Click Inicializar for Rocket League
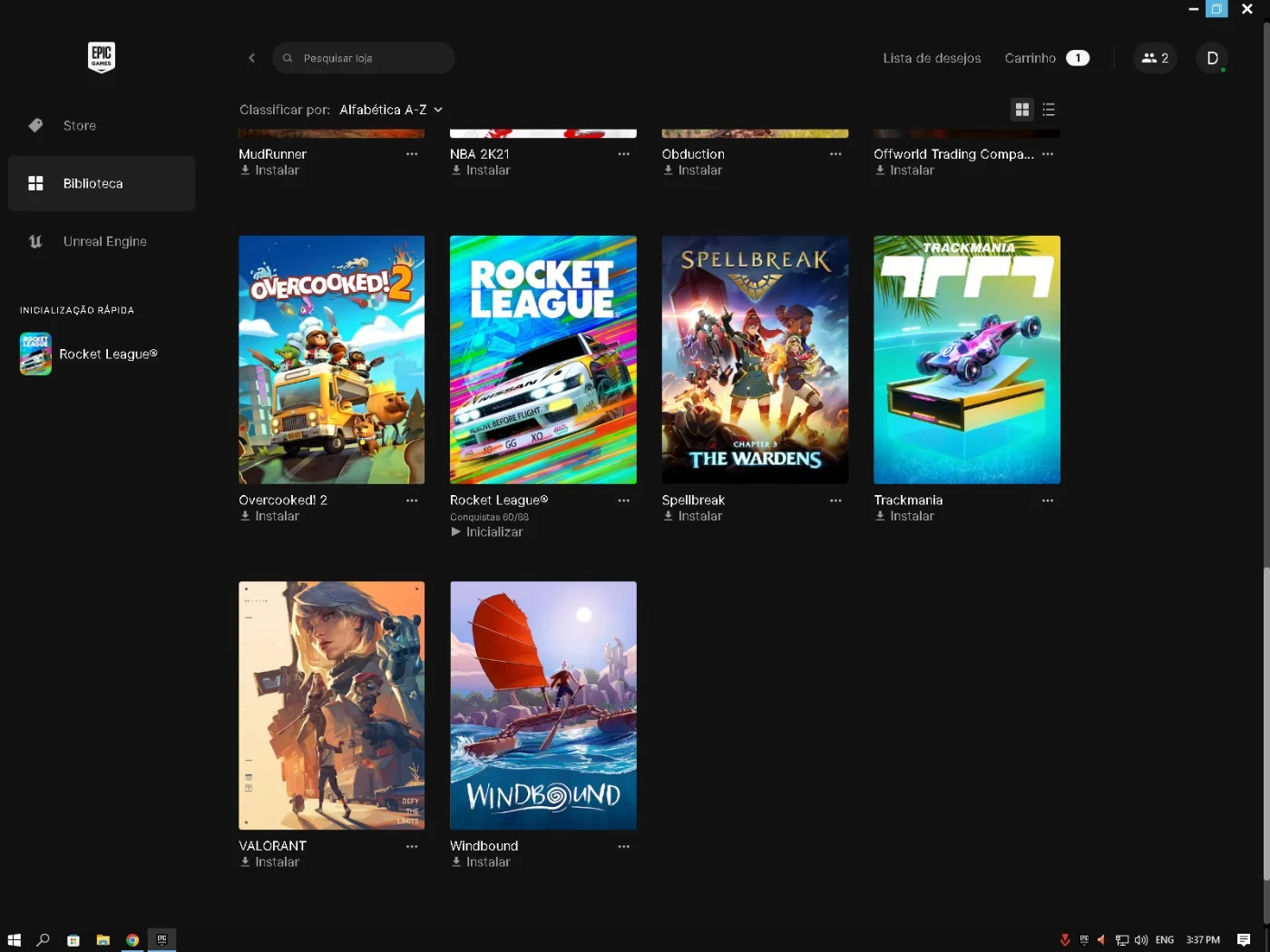 tap(487, 532)
